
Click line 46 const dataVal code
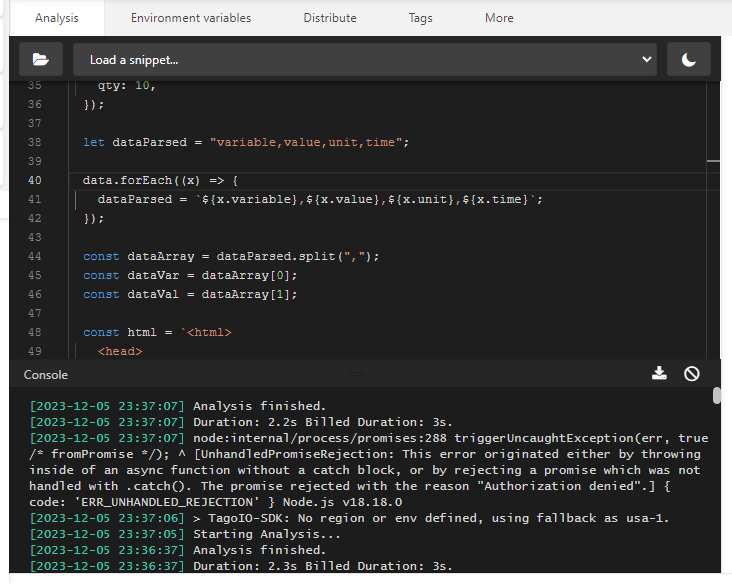(190, 295)
